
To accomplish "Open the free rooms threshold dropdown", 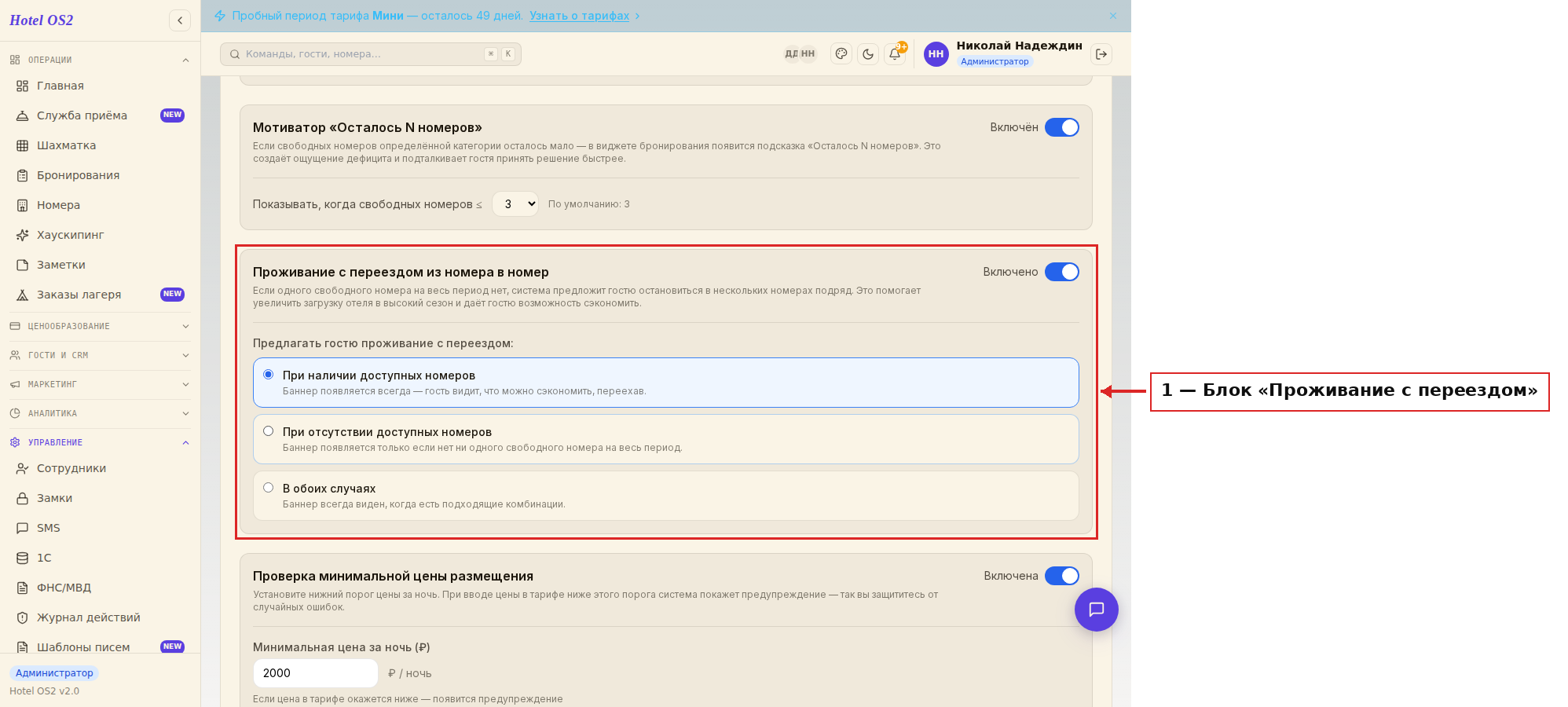I will [515, 204].
